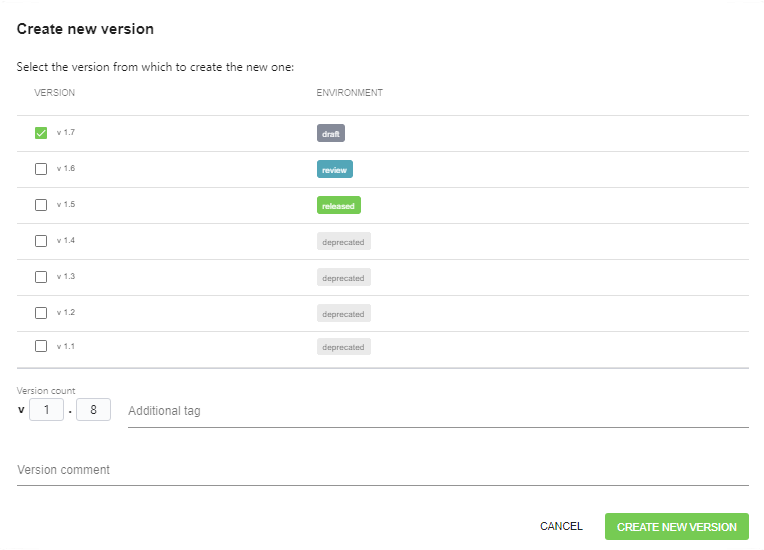The height and width of the screenshot is (550, 764).
Task: Click Create New Version button
Action: 676,527
